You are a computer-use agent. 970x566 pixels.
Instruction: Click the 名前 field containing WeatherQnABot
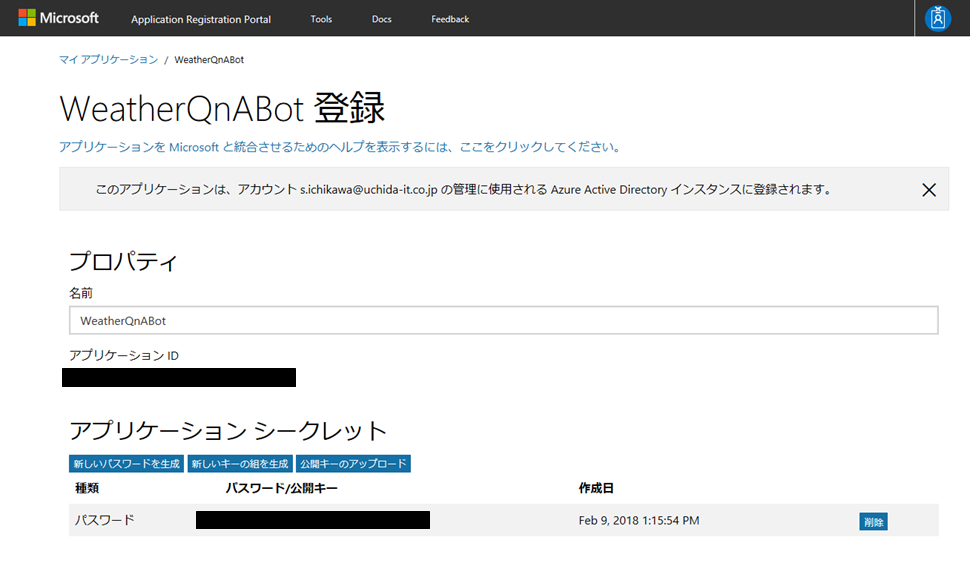point(504,320)
